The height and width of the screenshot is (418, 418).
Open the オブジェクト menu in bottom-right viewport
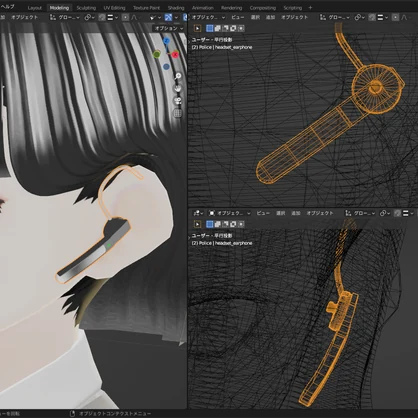click(x=320, y=213)
